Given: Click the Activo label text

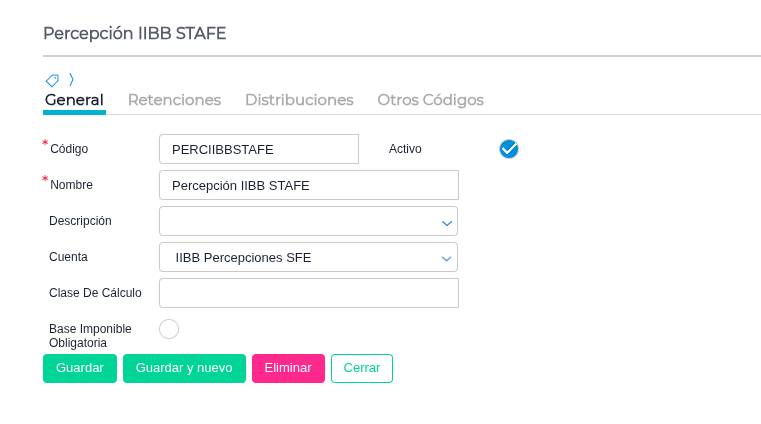Looking at the screenshot, I should pyautogui.click(x=405, y=149).
